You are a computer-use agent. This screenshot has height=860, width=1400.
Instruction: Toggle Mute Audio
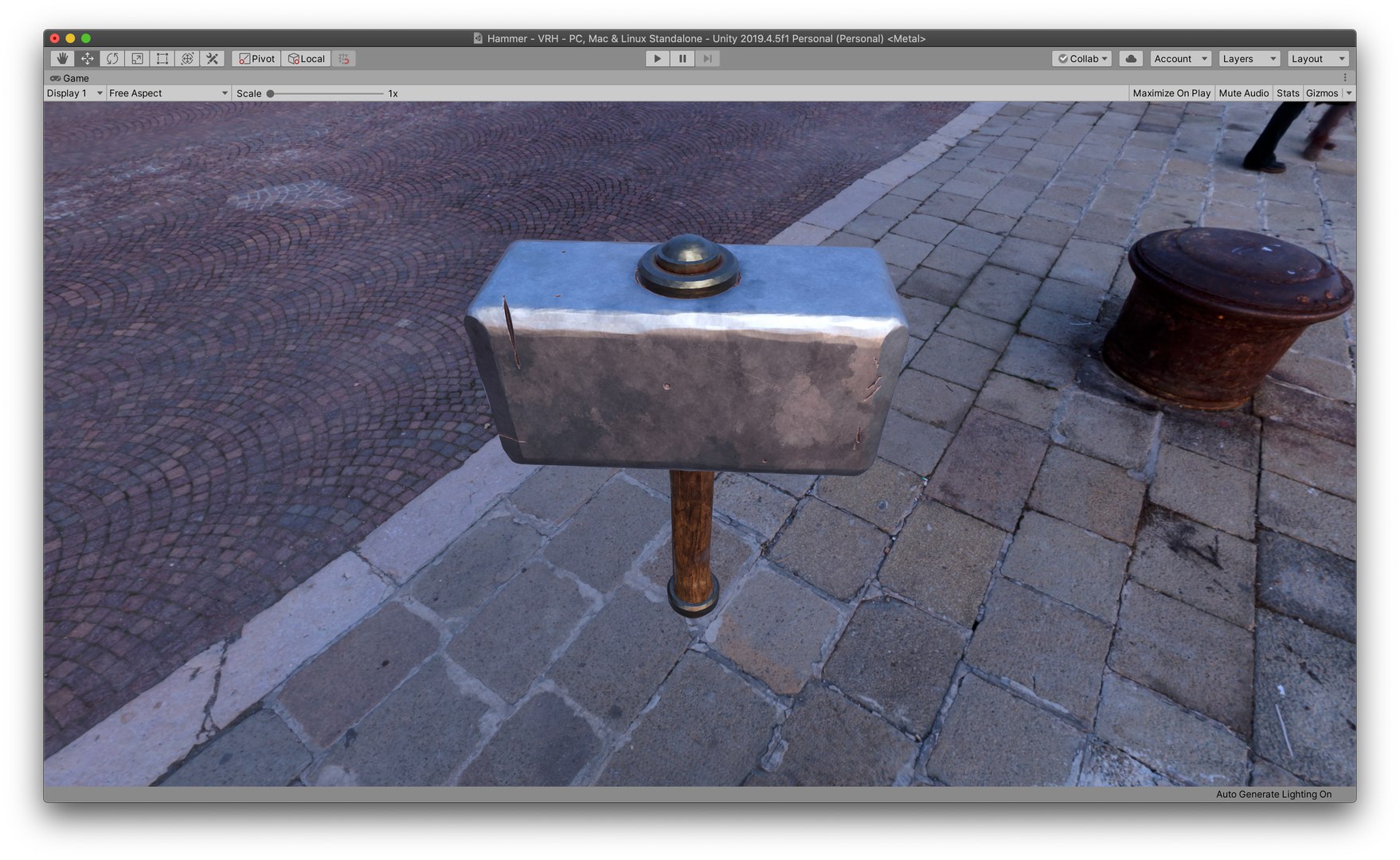click(1244, 93)
